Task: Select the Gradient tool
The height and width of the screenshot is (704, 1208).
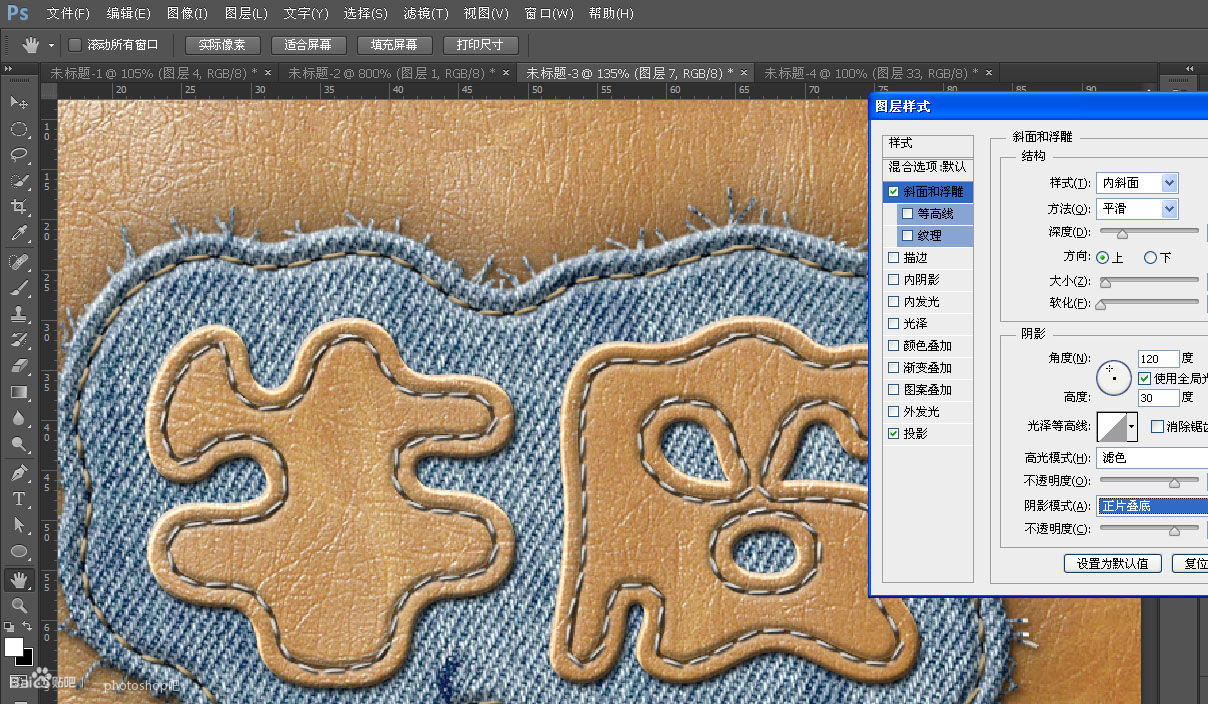Action: (x=18, y=393)
